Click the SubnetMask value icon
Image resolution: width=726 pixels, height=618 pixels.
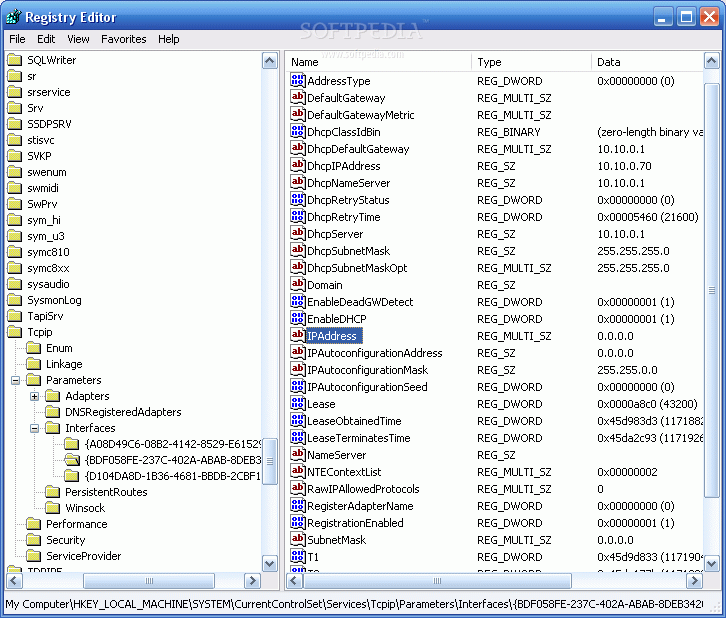[298, 540]
